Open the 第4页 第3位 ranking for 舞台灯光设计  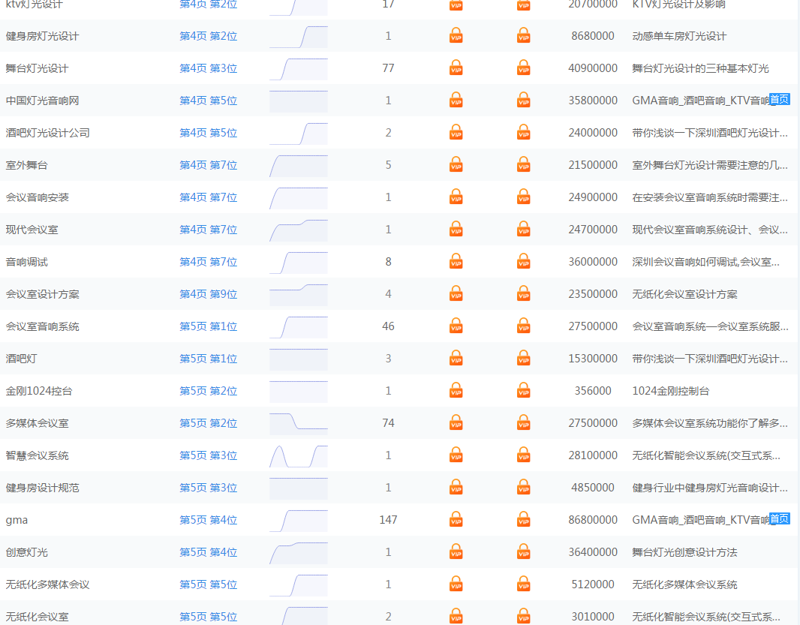(x=208, y=68)
